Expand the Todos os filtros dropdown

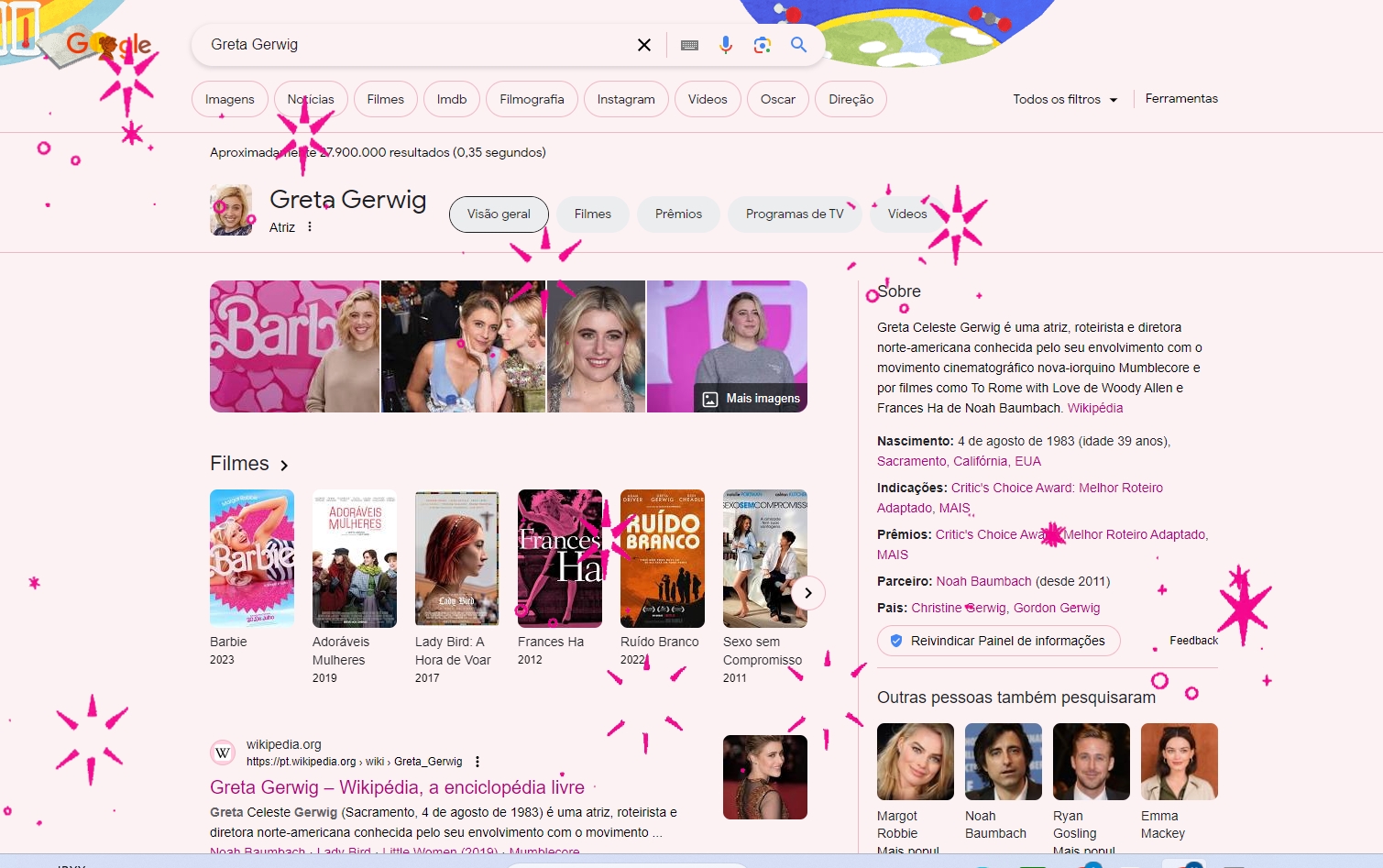click(1065, 99)
